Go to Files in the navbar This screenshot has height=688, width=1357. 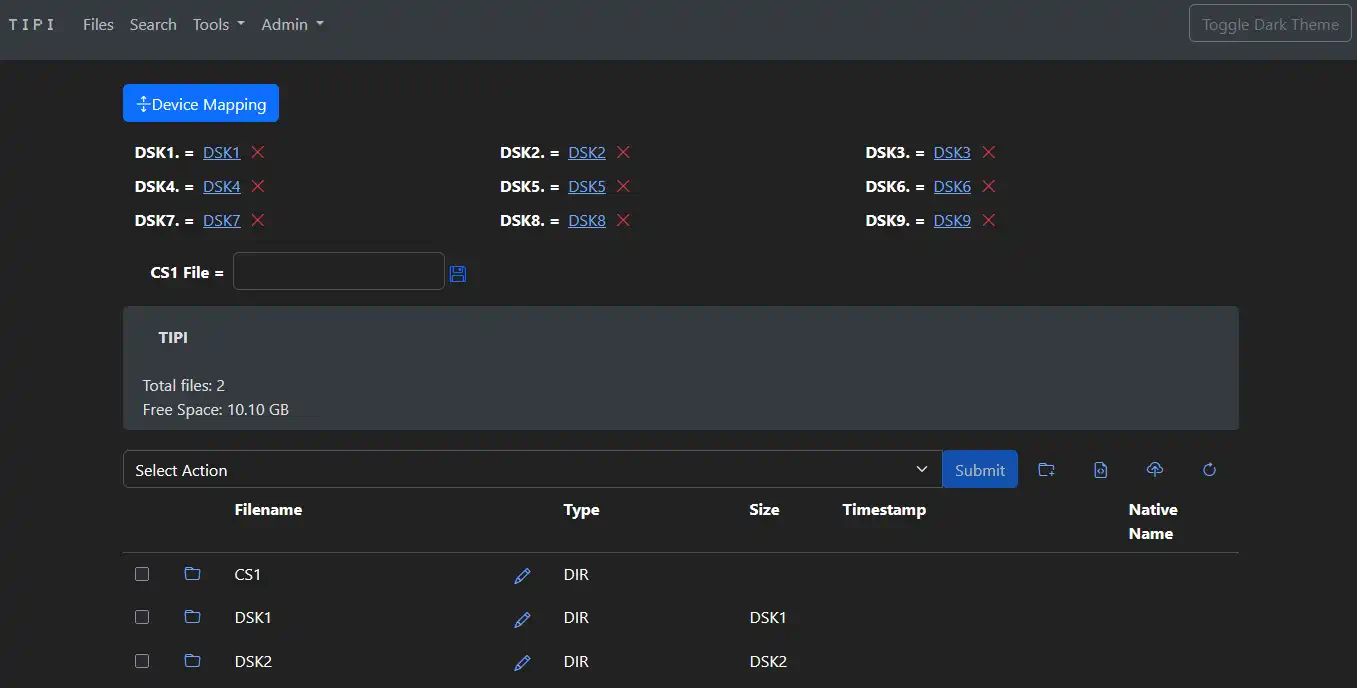pos(98,25)
